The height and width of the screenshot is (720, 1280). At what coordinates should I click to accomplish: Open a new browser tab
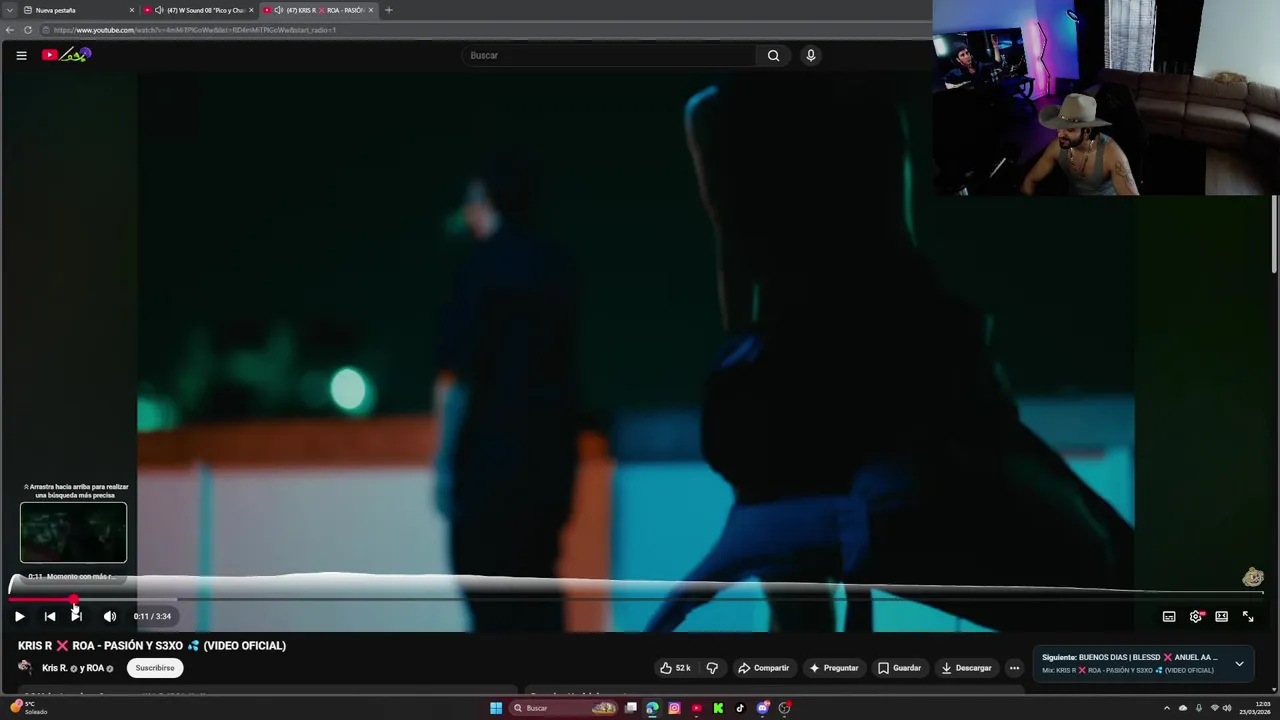tap(389, 10)
